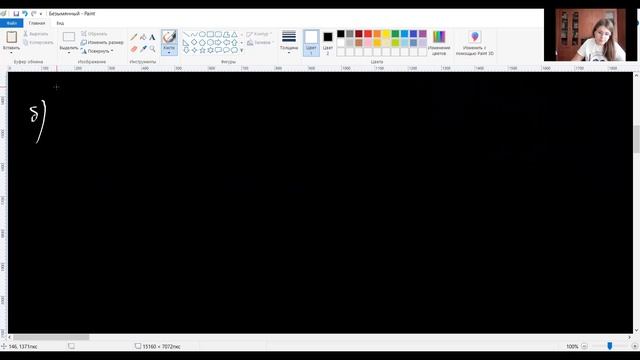Choose the Oval shape
The width and height of the screenshot is (640, 360).
click(202, 34)
